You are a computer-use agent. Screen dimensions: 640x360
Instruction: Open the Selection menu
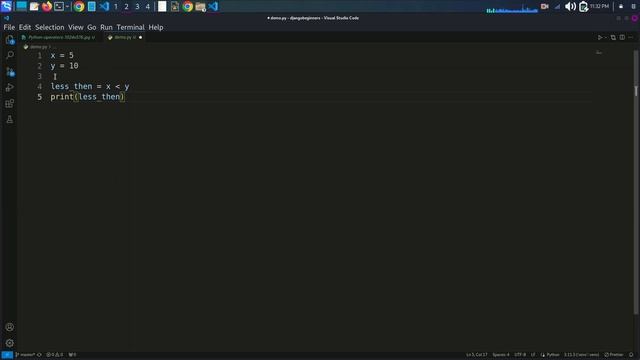(49, 27)
